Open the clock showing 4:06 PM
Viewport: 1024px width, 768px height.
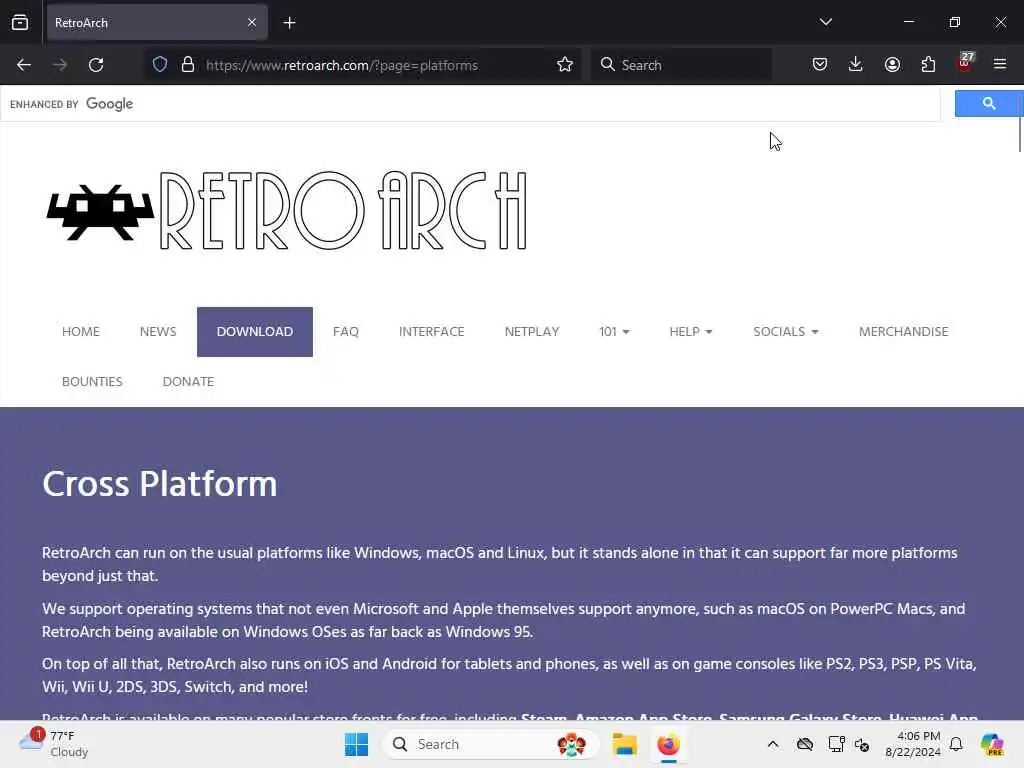coord(913,744)
